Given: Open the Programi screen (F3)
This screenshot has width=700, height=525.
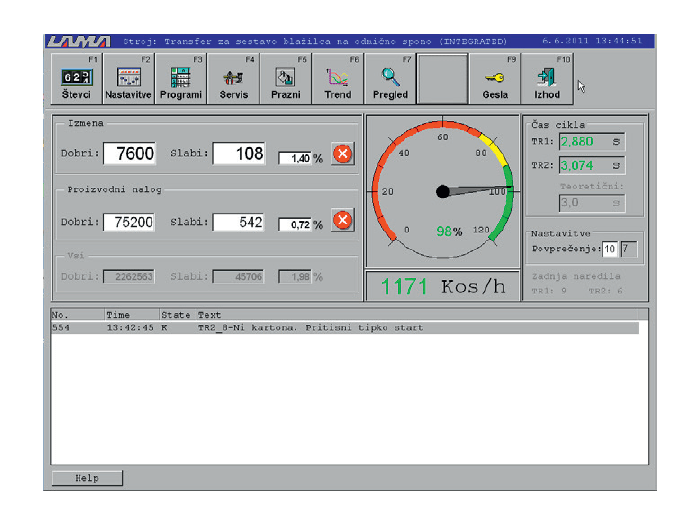Looking at the screenshot, I should pyautogui.click(x=181, y=79).
